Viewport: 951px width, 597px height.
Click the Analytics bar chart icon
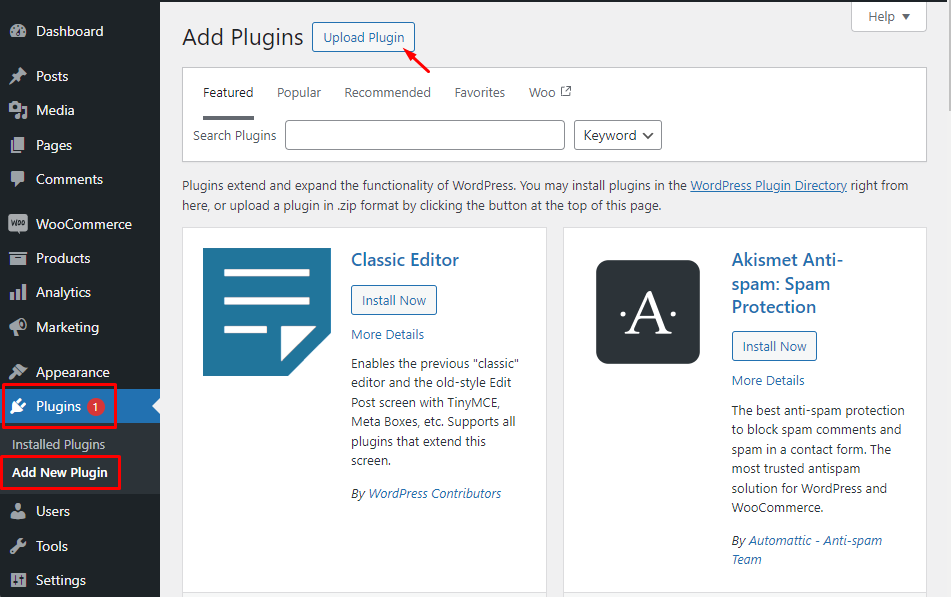18,292
